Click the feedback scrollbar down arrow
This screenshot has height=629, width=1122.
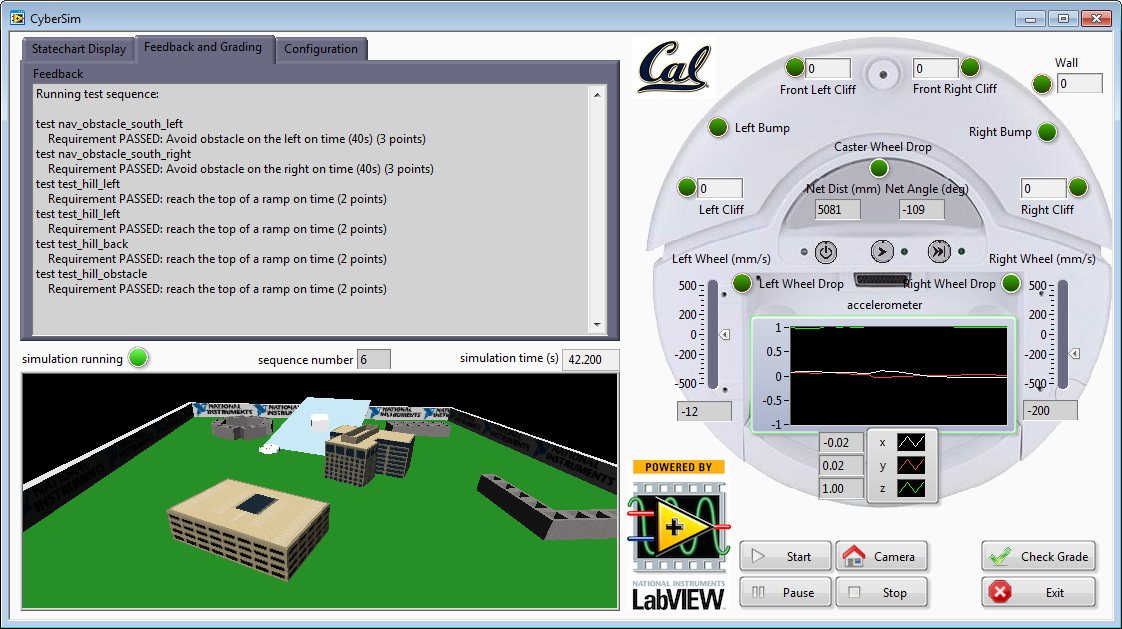click(x=598, y=324)
